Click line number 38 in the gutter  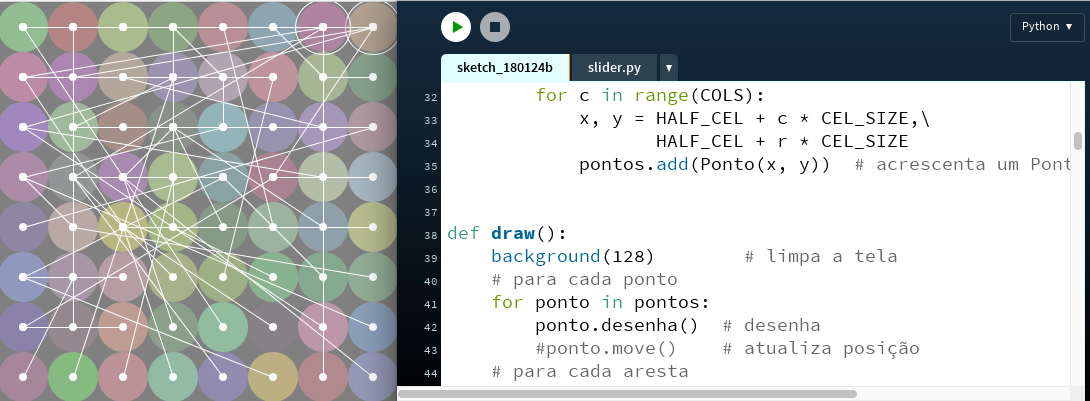(431, 235)
